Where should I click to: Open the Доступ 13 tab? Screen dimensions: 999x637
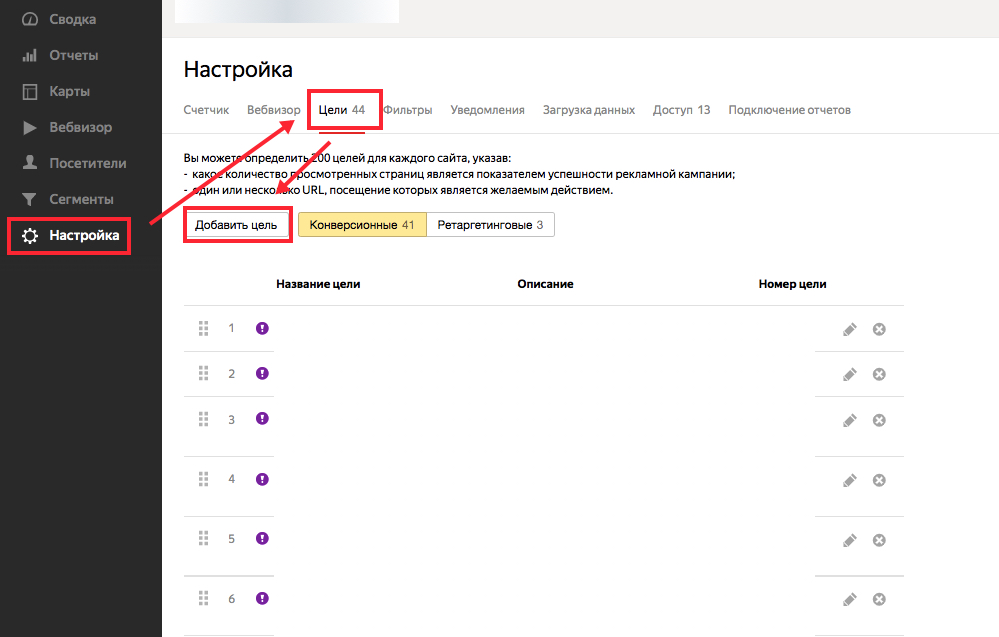pos(681,110)
